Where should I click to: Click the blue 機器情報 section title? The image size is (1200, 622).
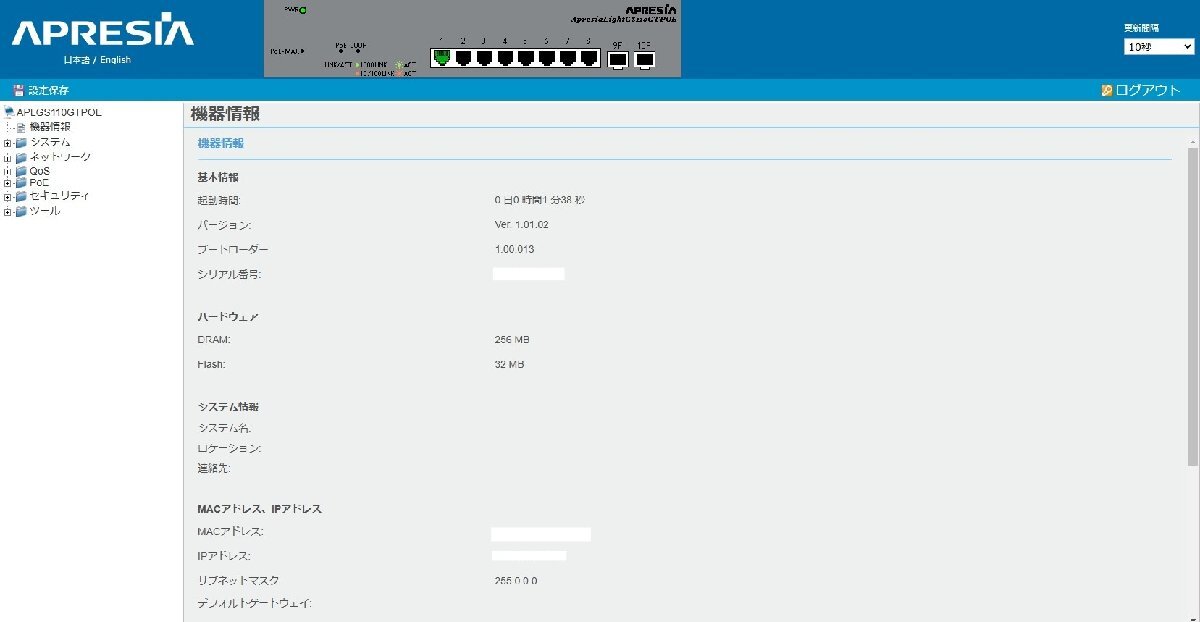pos(221,143)
